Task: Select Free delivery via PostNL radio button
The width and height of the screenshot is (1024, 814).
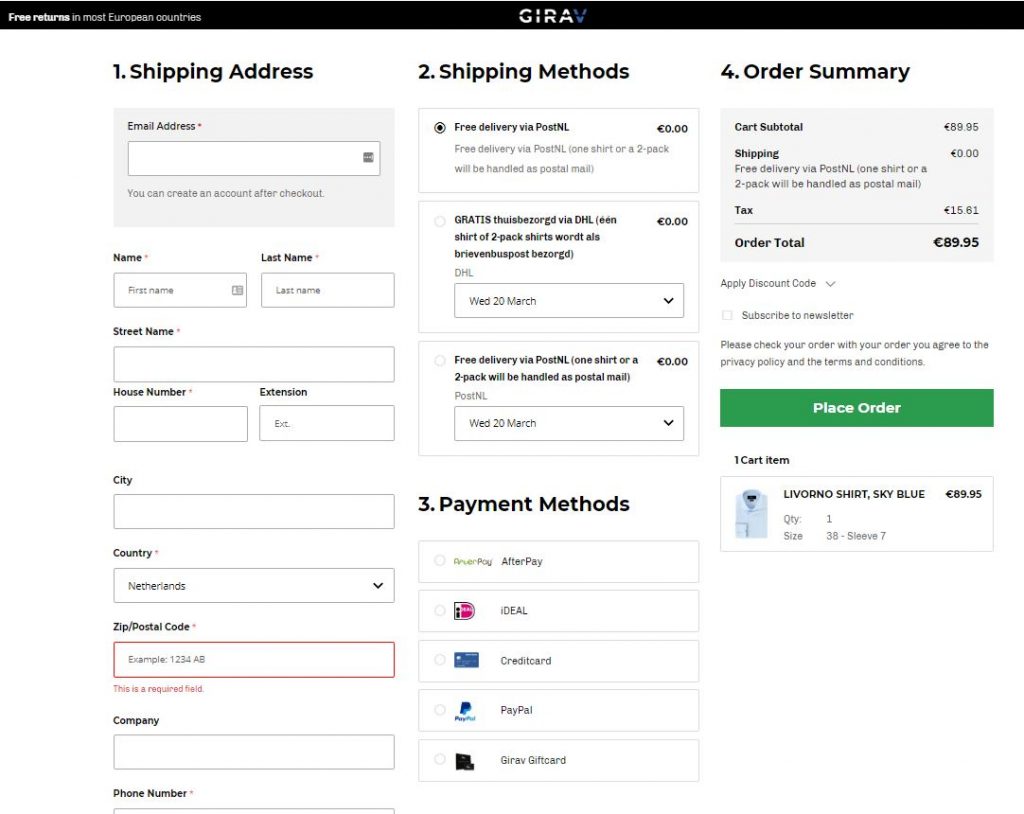Action: pos(440,127)
